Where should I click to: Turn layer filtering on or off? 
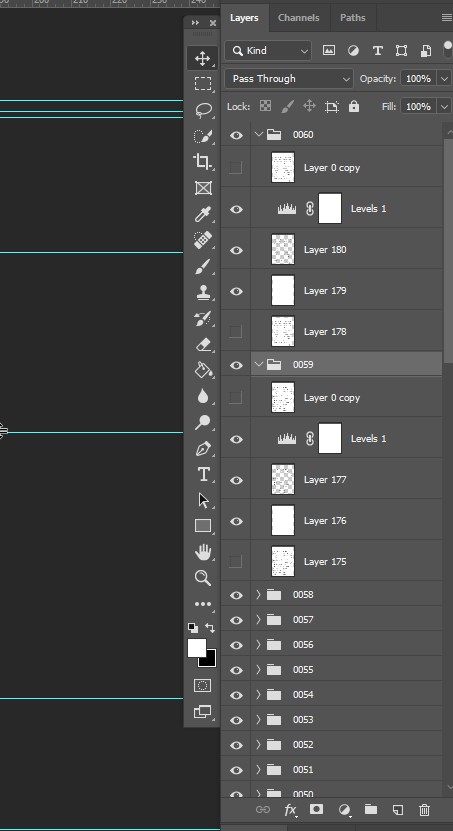coord(448,49)
